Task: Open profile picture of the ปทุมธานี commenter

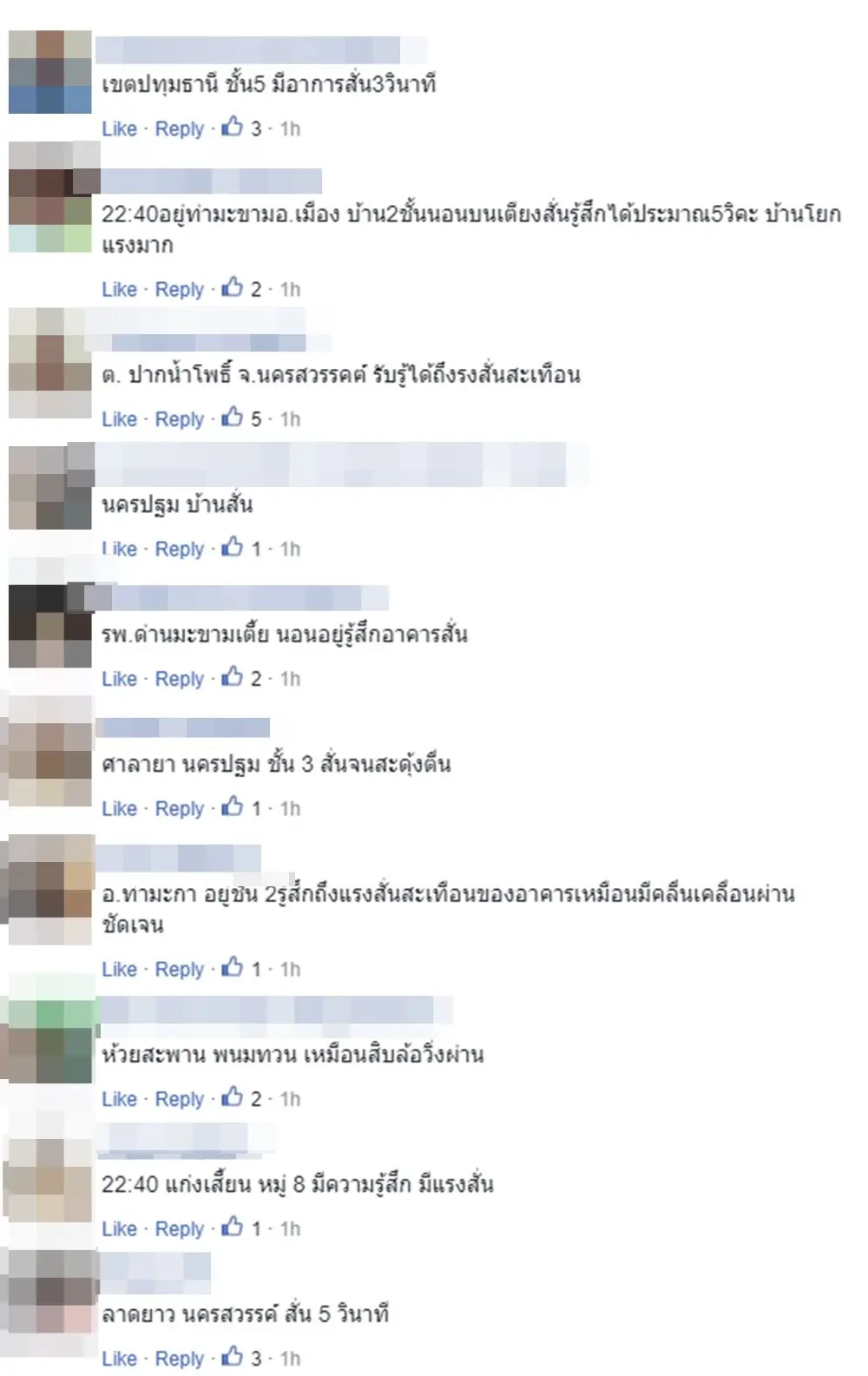Action: (49, 71)
